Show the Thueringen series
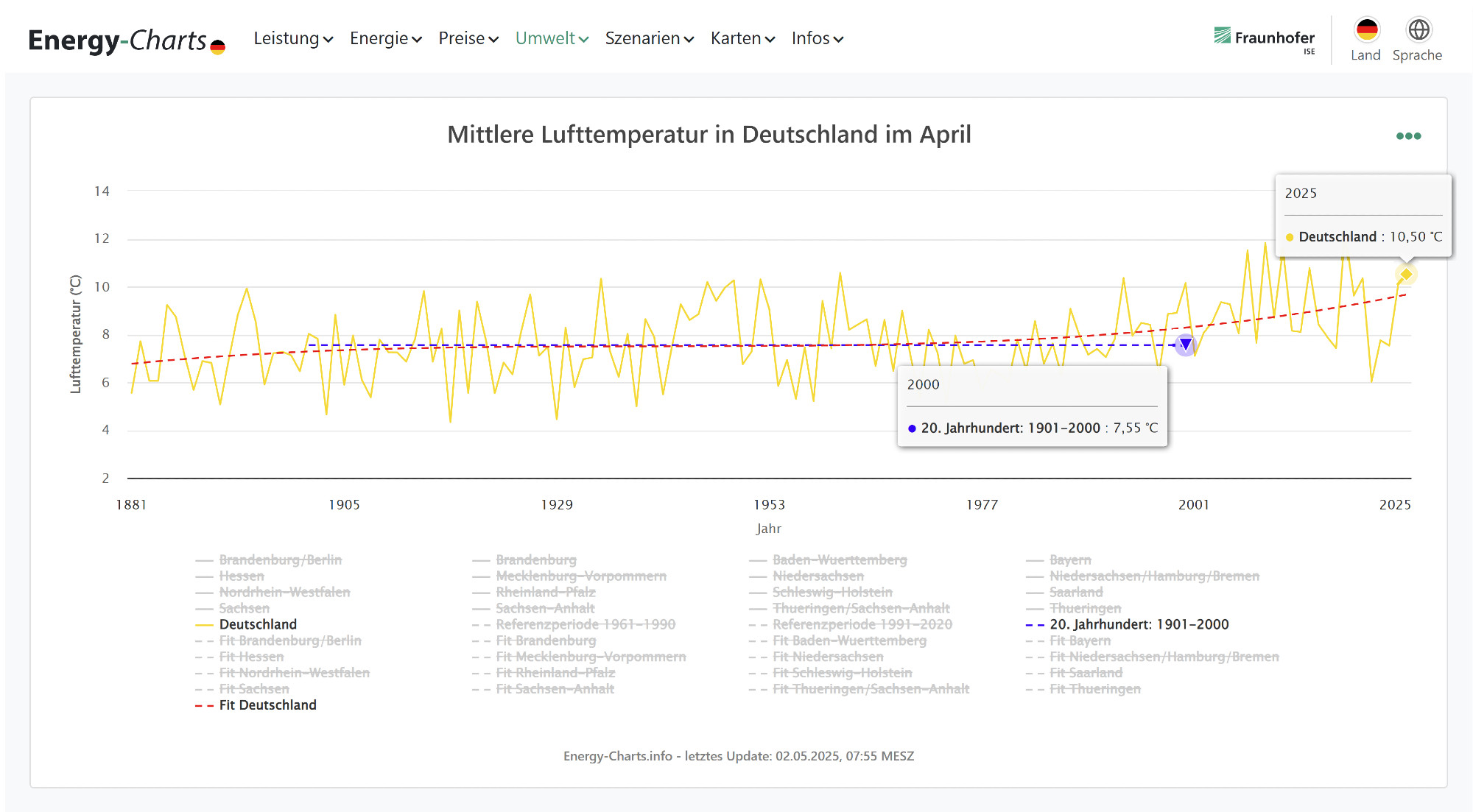The height and width of the screenshot is (812, 1473). coord(1073,608)
